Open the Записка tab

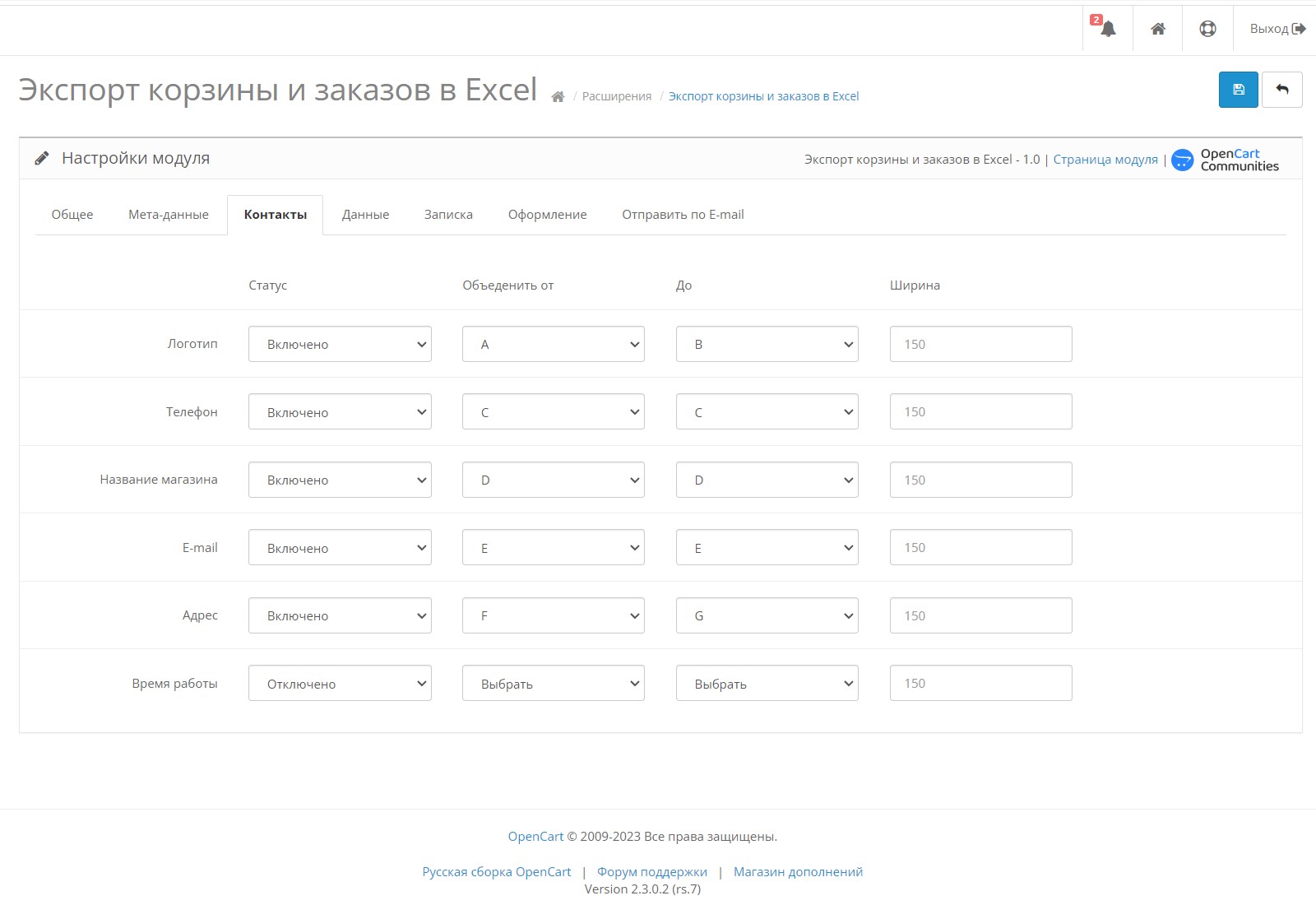(448, 215)
